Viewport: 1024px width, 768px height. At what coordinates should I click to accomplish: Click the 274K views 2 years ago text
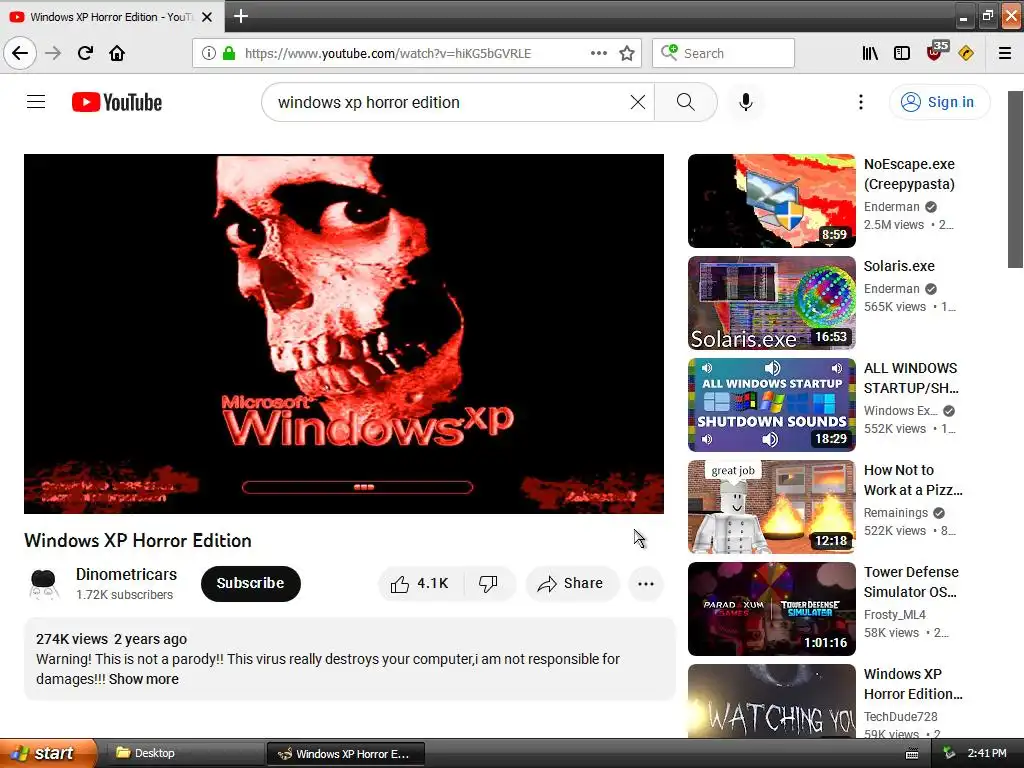pos(111,639)
